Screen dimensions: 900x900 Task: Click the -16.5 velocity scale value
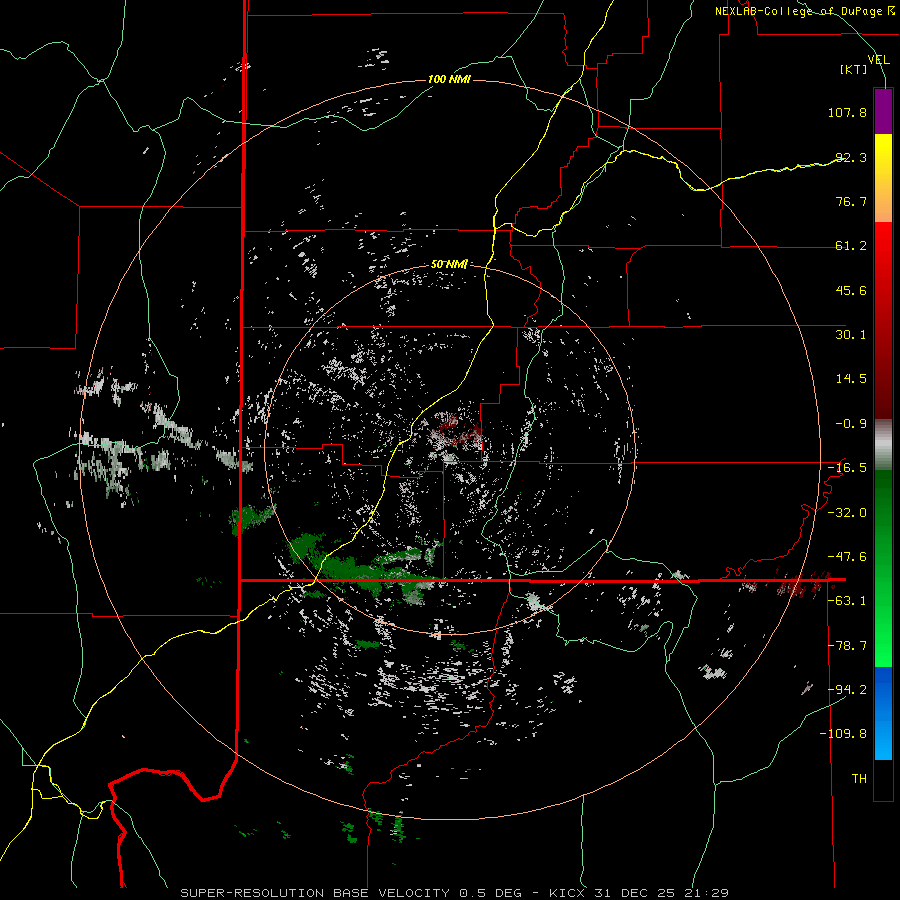tap(847, 468)
